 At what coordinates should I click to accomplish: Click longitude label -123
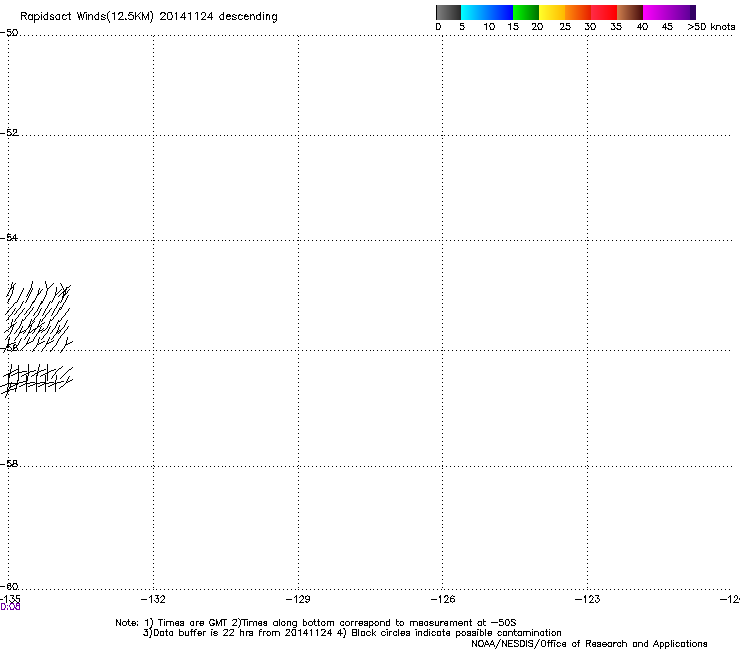tap(587, 599)
